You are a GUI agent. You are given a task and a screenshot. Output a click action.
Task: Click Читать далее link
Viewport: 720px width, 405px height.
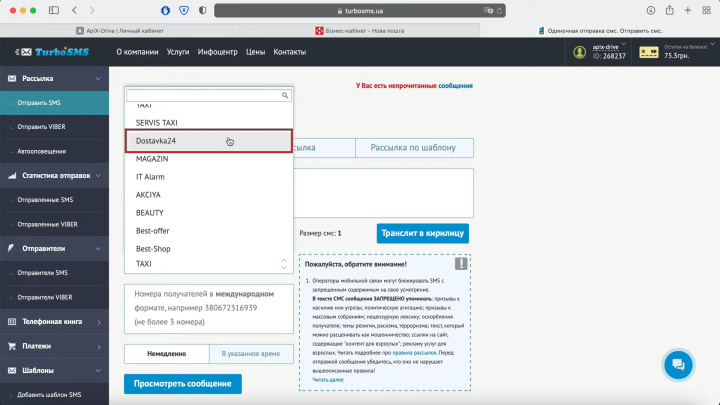click(x=328, y=380)
